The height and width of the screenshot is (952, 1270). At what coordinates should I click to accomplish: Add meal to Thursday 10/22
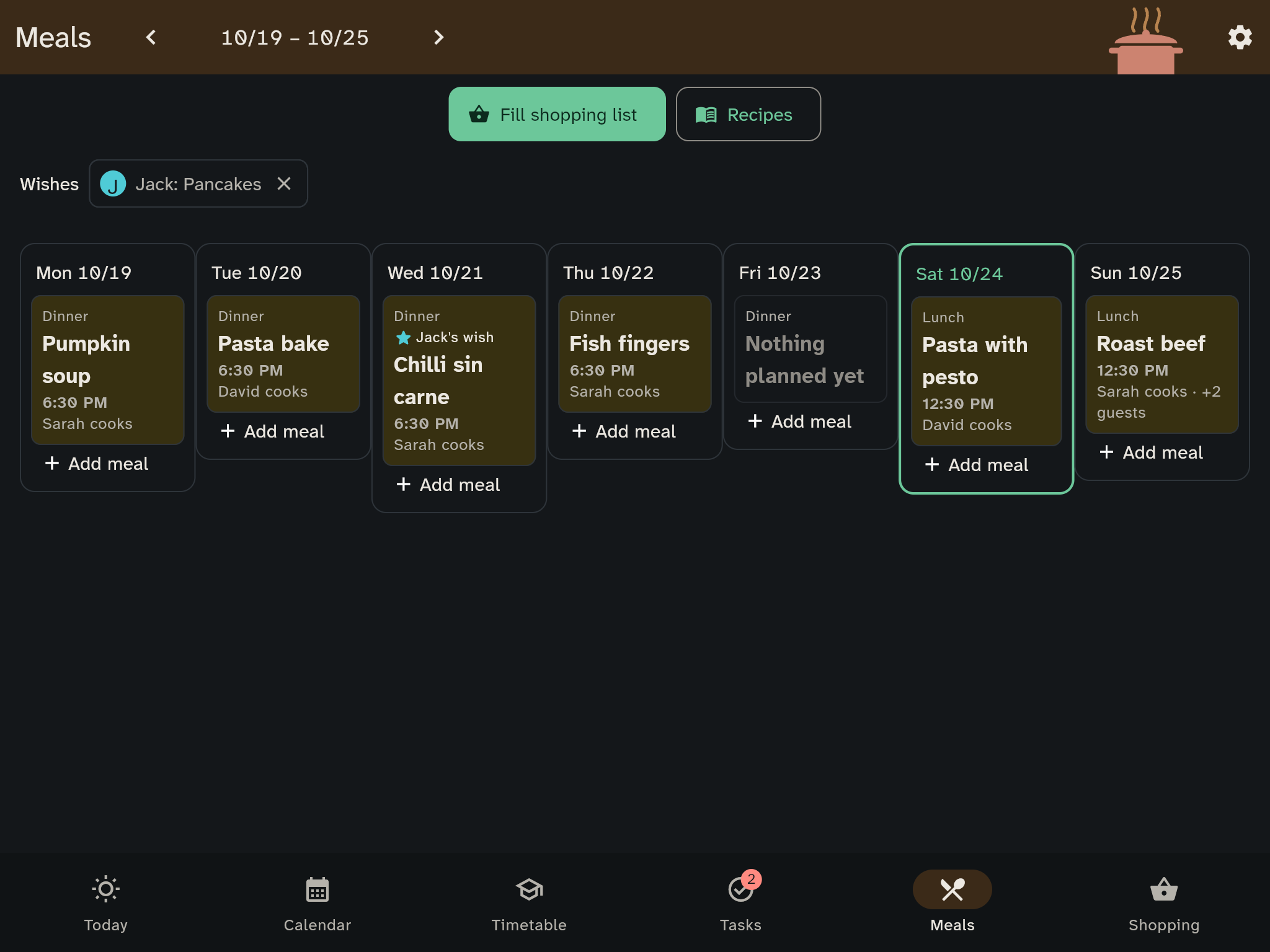point(624,431)
